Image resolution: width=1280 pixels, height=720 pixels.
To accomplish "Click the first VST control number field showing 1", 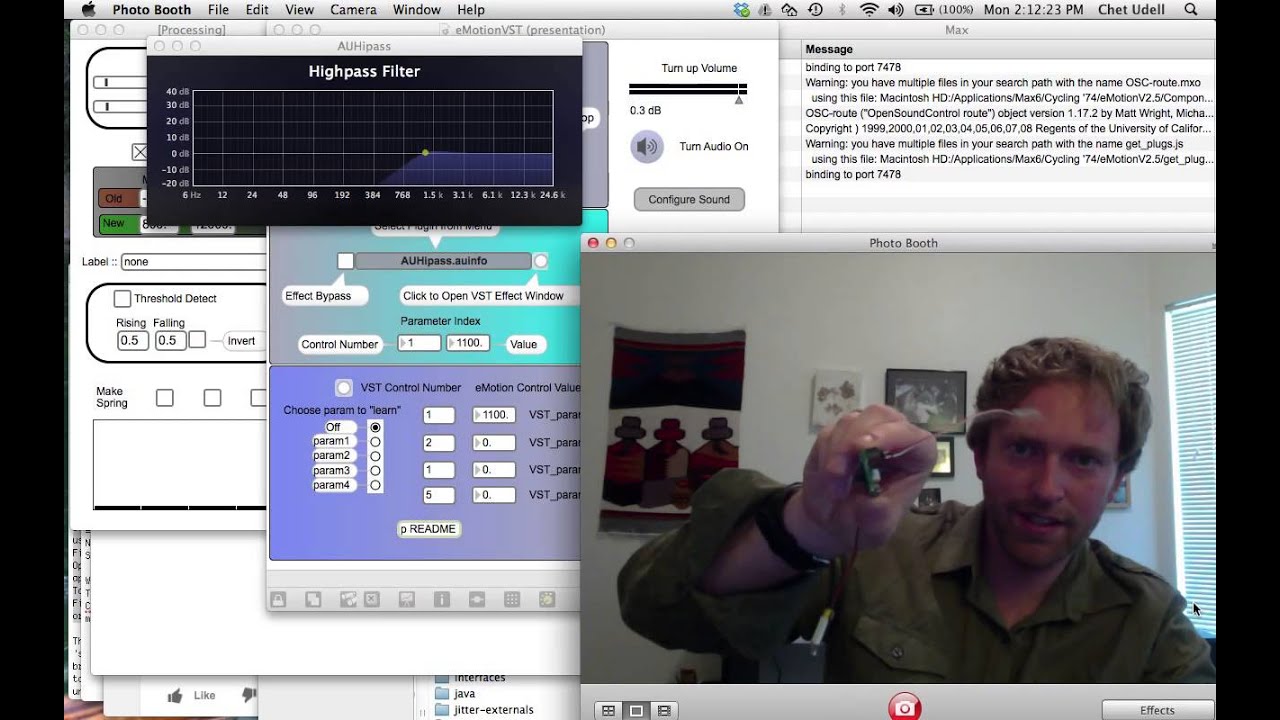I will [438, 415].
